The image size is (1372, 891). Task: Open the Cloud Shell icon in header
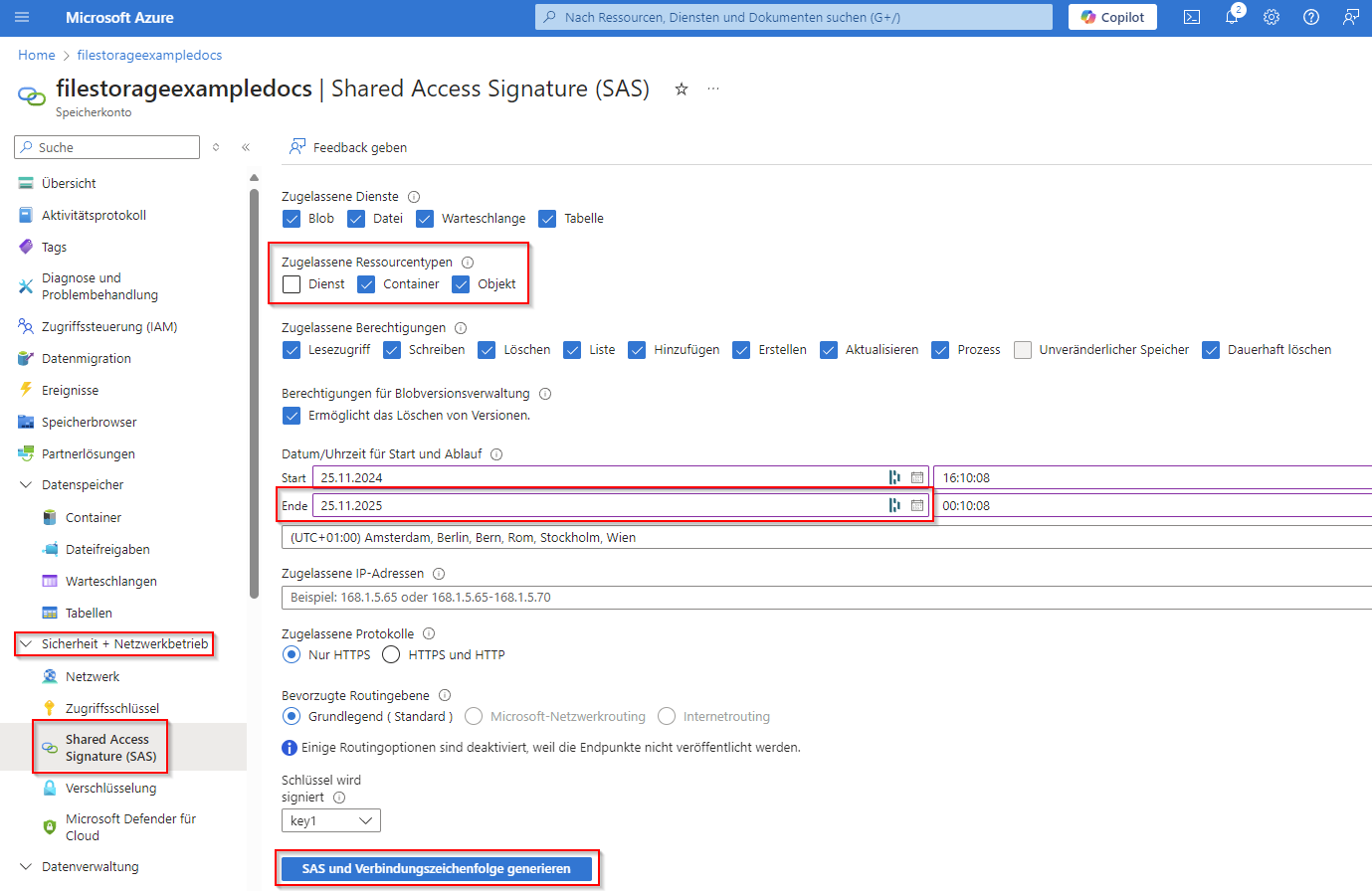pos(1191,17)
